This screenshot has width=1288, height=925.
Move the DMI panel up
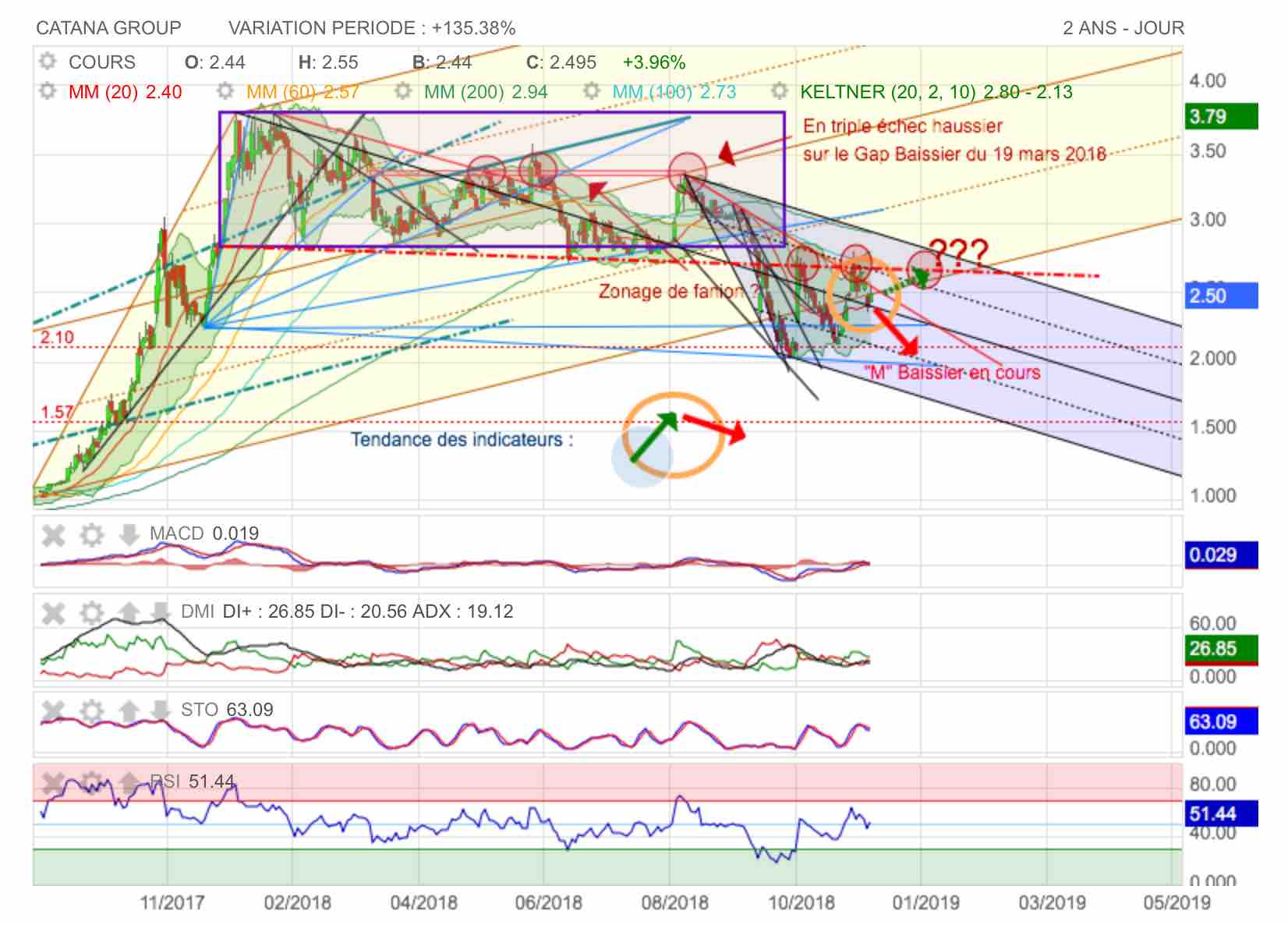(129, 613)
